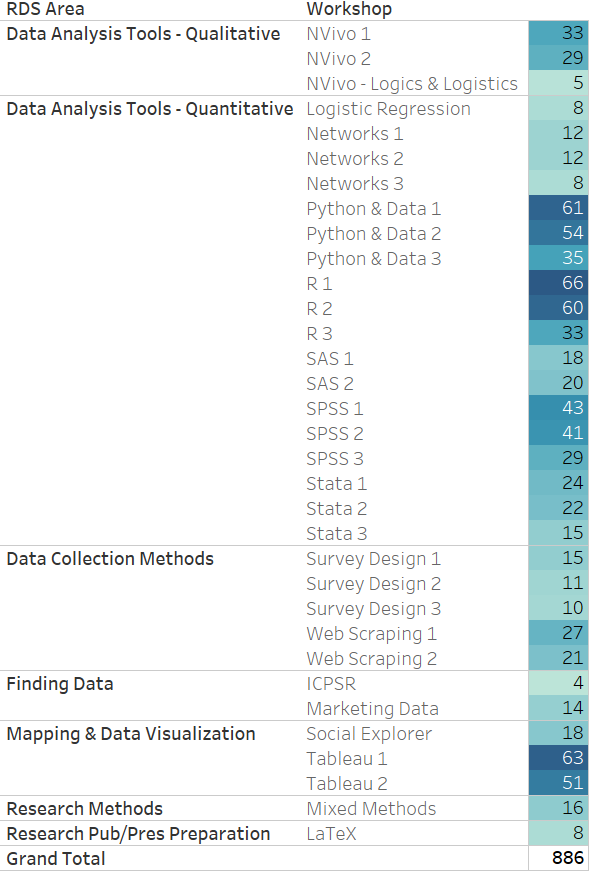The width and height of the screenshot is (589, 871).
Task: Select the Marketing Data workshop label
Action: click(x=372, y=709)
